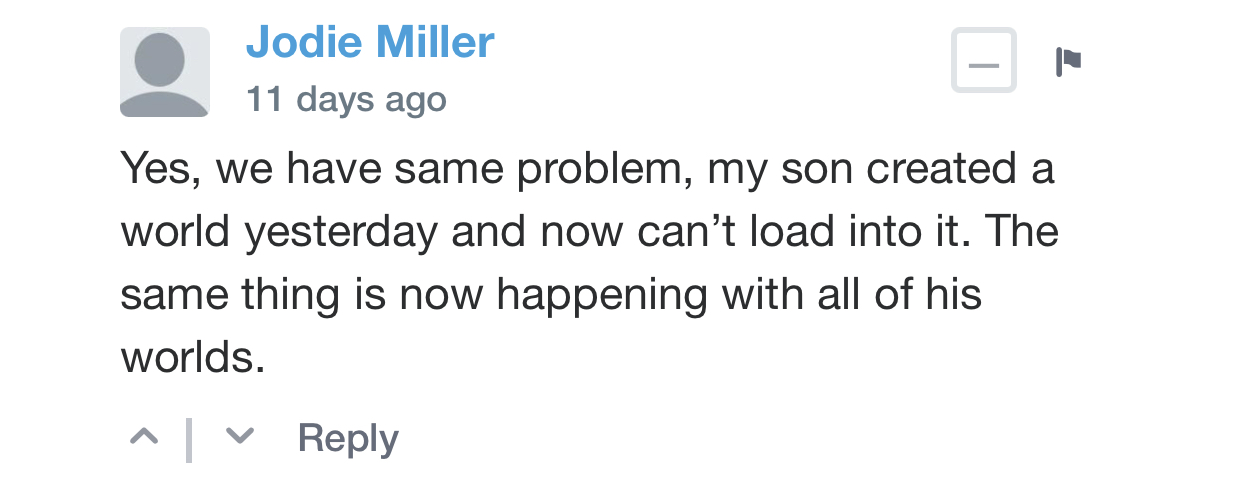Image resolution: width=1242 pixels, height=482 pixels.
Task: Click the "Reply" text below the comment
Action: click(348, 439)
